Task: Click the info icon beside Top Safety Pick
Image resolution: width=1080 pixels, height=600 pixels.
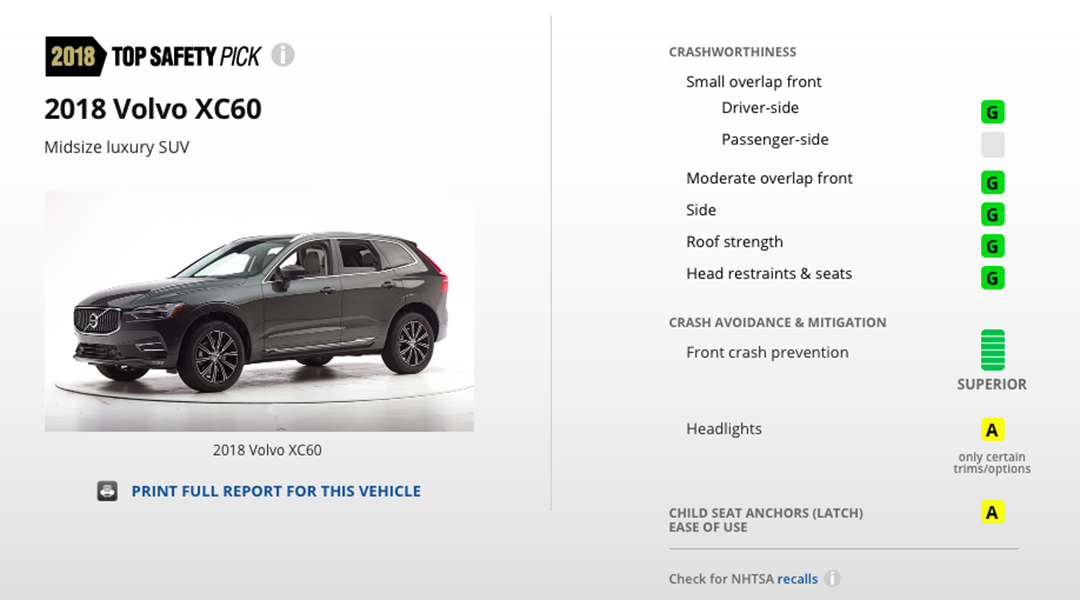Action: pyautogui.click(x=282, y=54)
